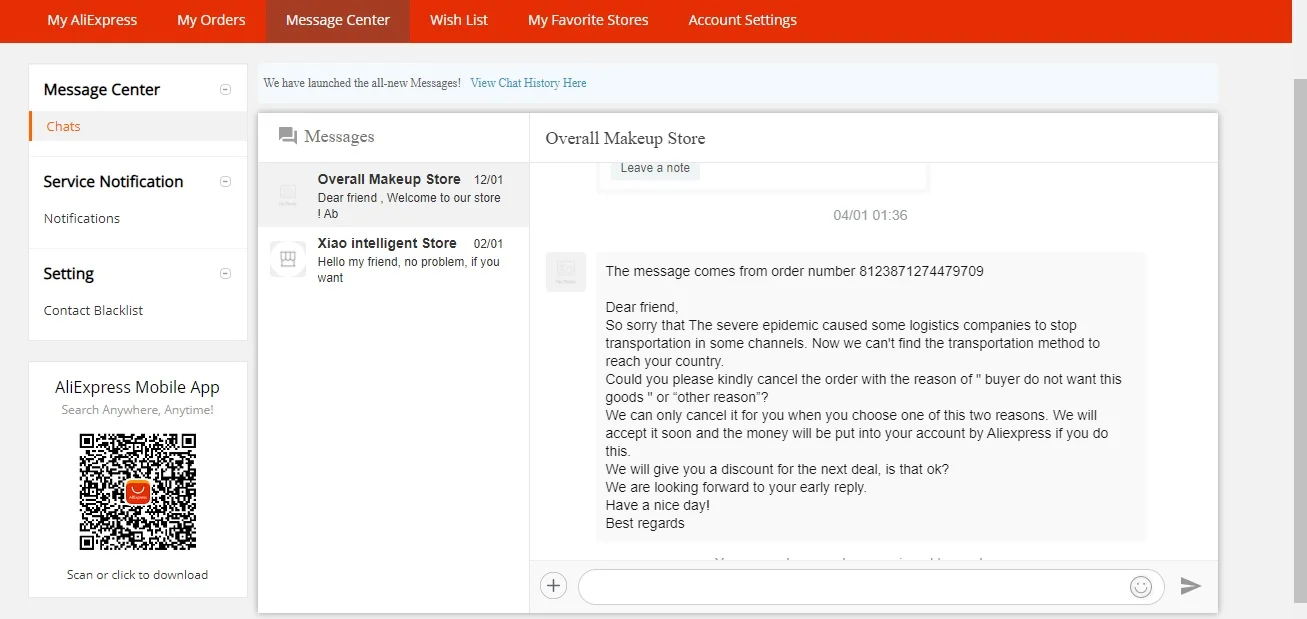Collapse the Setting sidebar section

[225, 273]
